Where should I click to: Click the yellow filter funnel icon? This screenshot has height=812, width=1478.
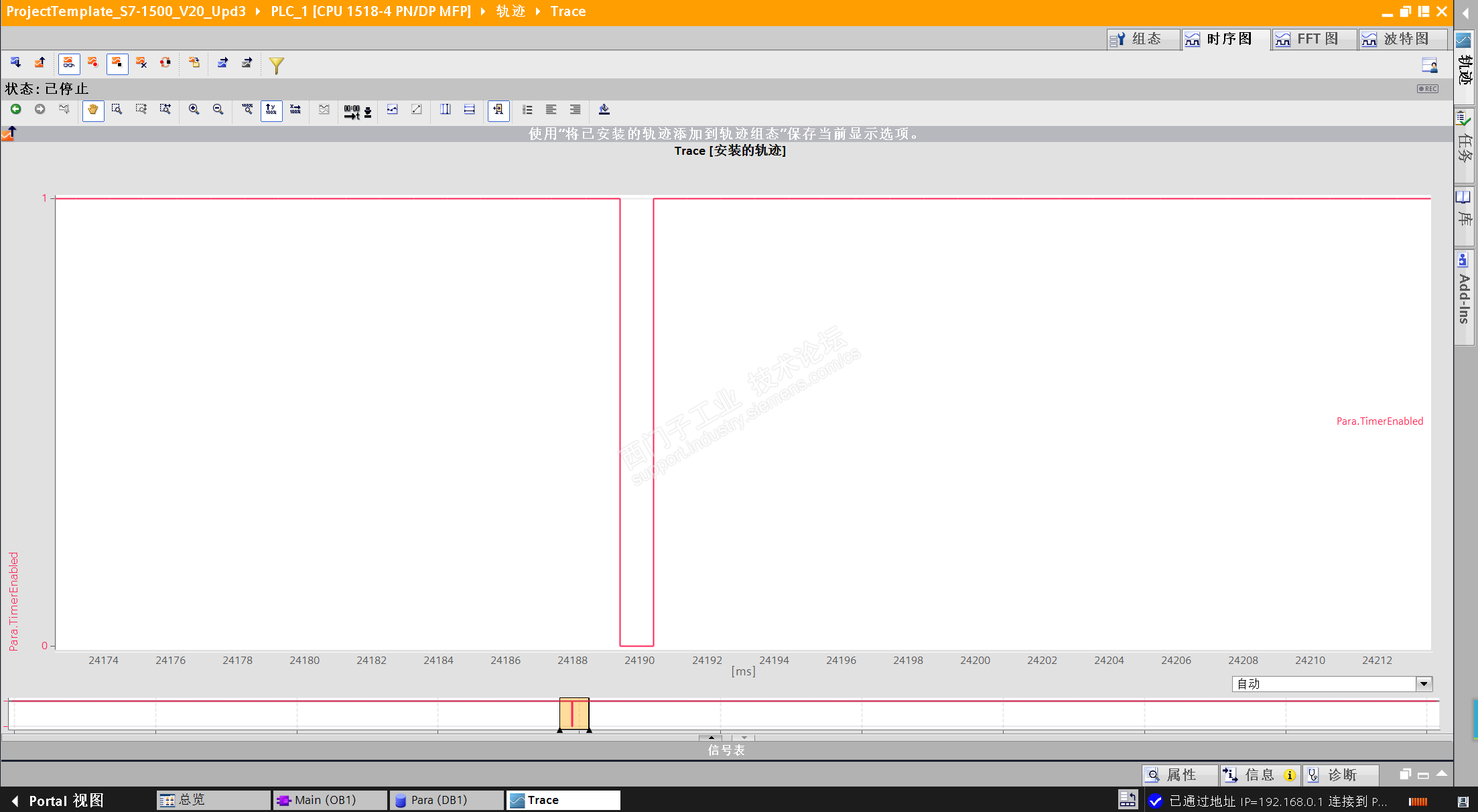tap(276, 64)
